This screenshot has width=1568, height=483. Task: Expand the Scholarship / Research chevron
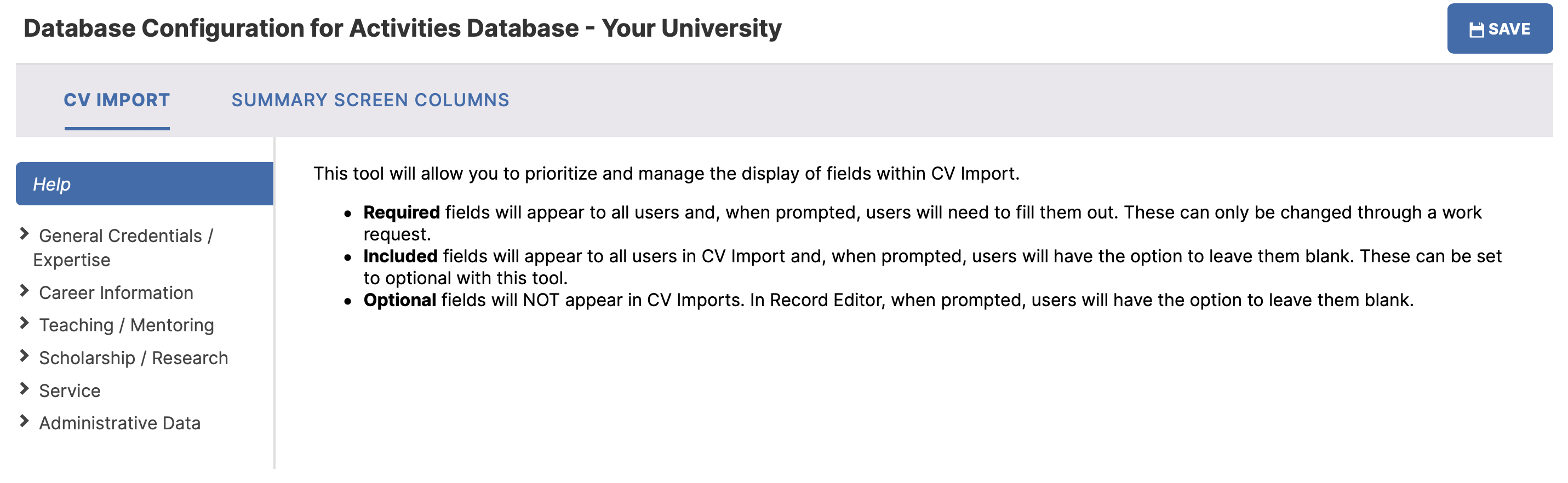(x=24, y=356)
